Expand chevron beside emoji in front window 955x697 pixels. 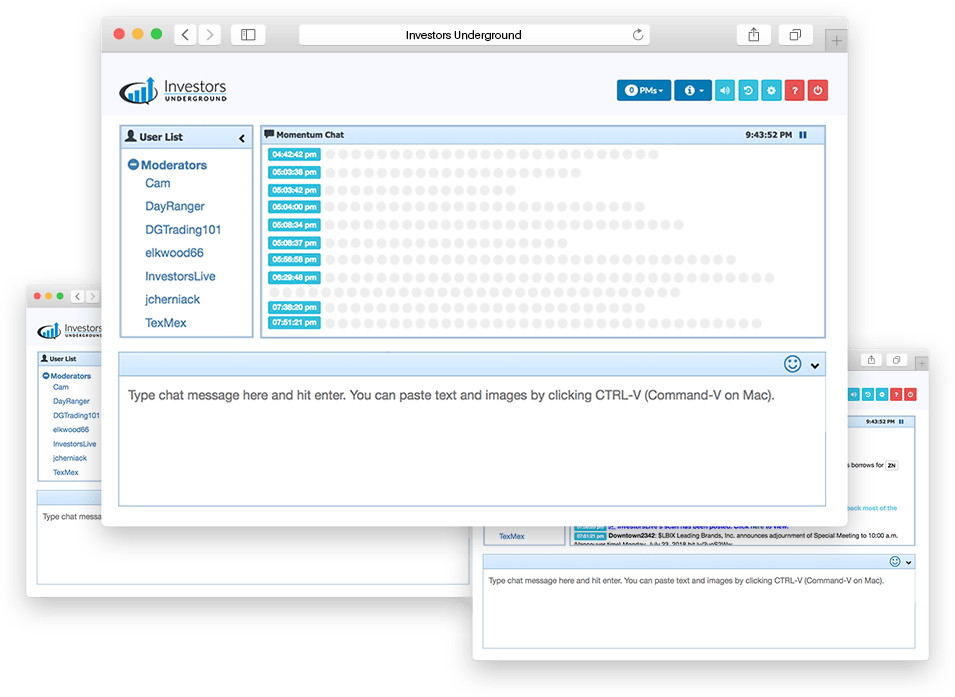[815, 366]
